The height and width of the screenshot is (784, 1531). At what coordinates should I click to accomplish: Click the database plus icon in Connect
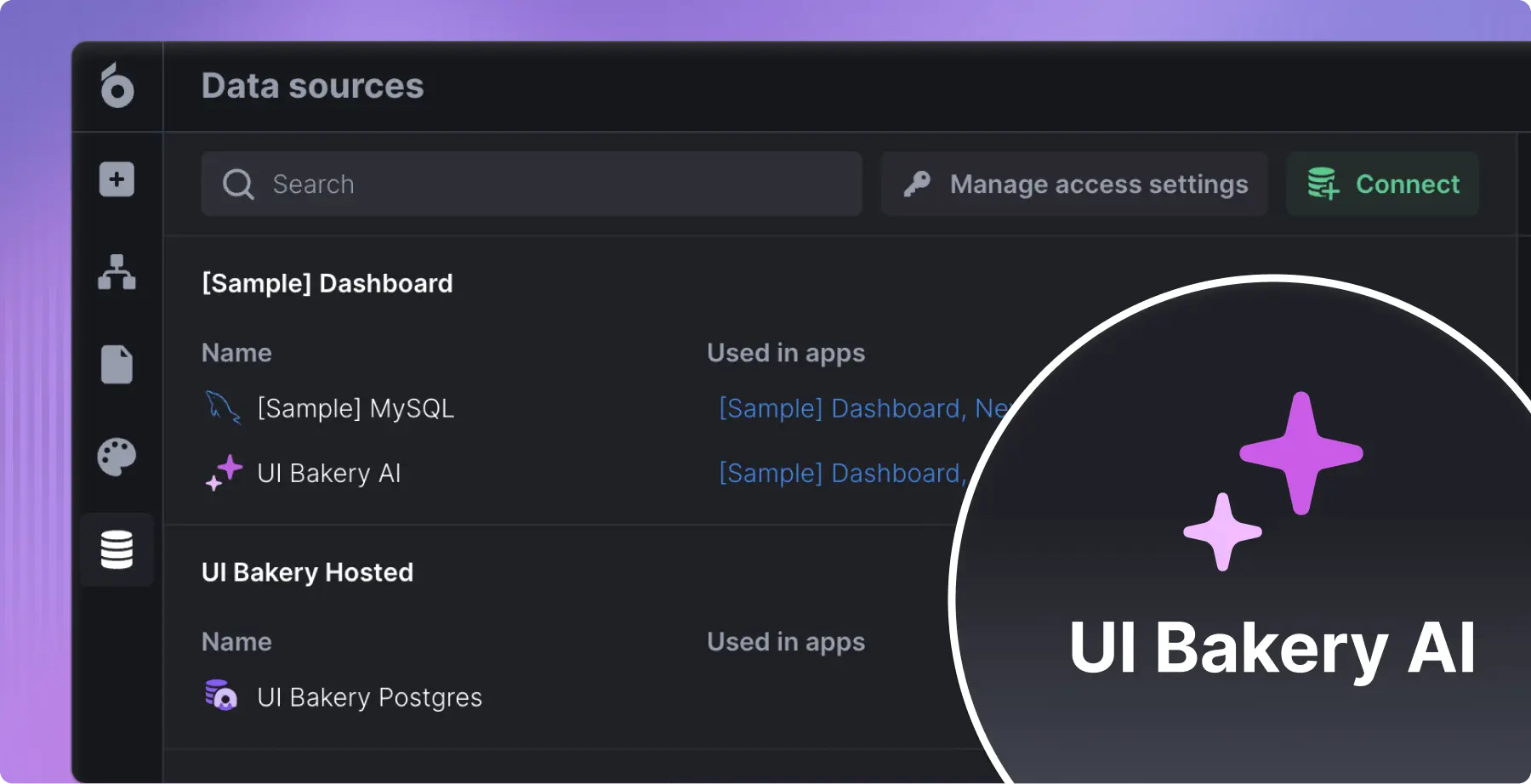point(1323,183)
